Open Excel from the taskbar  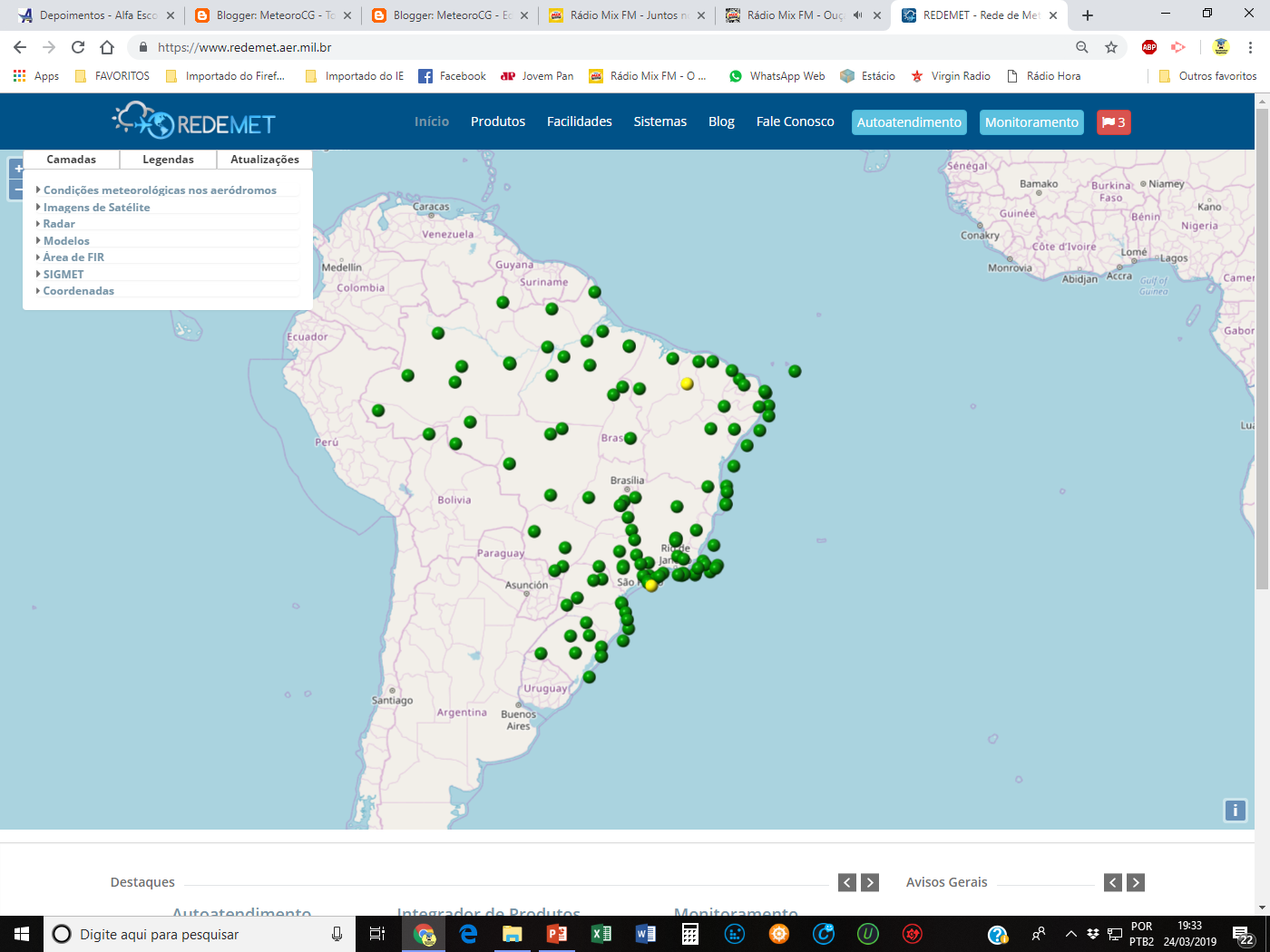click(x=601, y=934)
